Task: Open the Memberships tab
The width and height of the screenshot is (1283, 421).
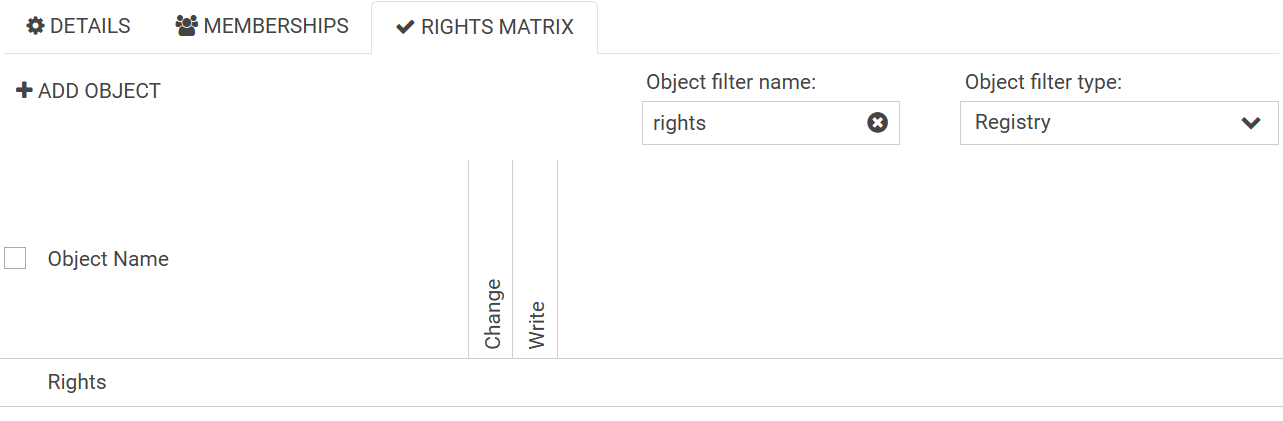Action: pyautogui.click(x=262, y=27)
